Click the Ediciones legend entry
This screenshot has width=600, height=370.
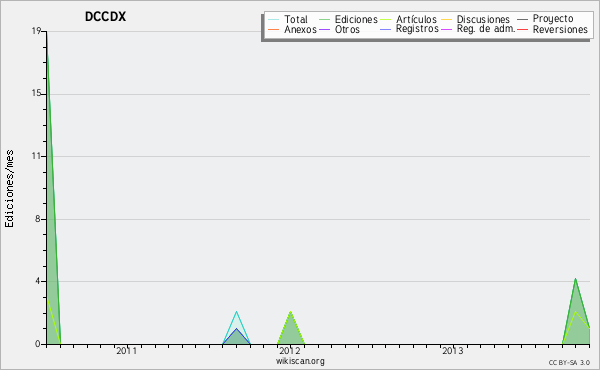[356, 20]
